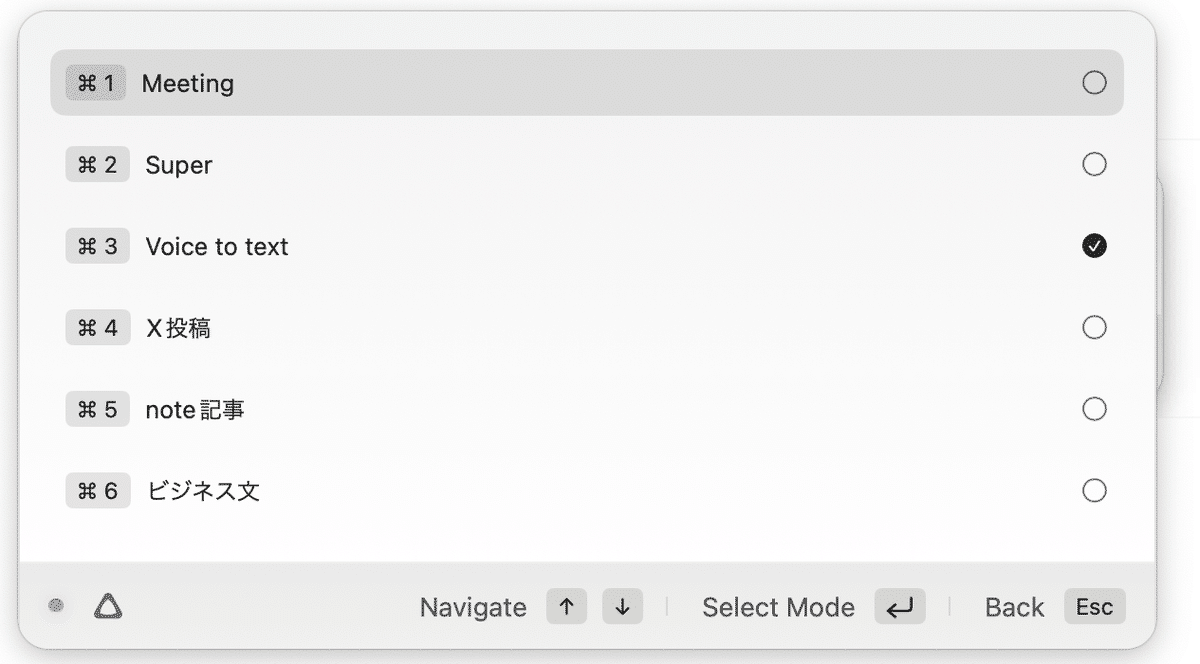
Task: Choose the Super mode entry
Action: pos(179,165)
